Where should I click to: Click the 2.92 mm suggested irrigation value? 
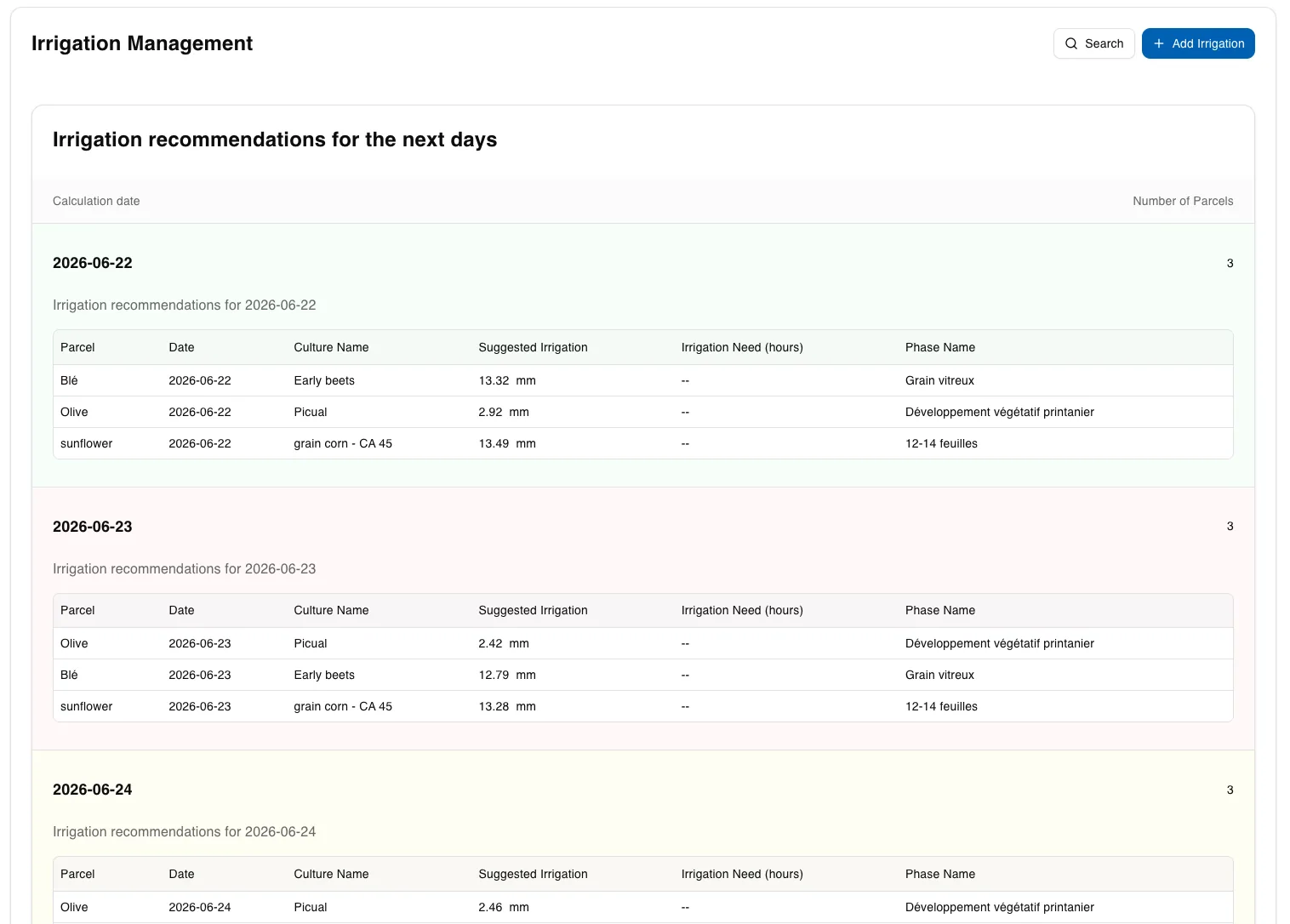504,412
